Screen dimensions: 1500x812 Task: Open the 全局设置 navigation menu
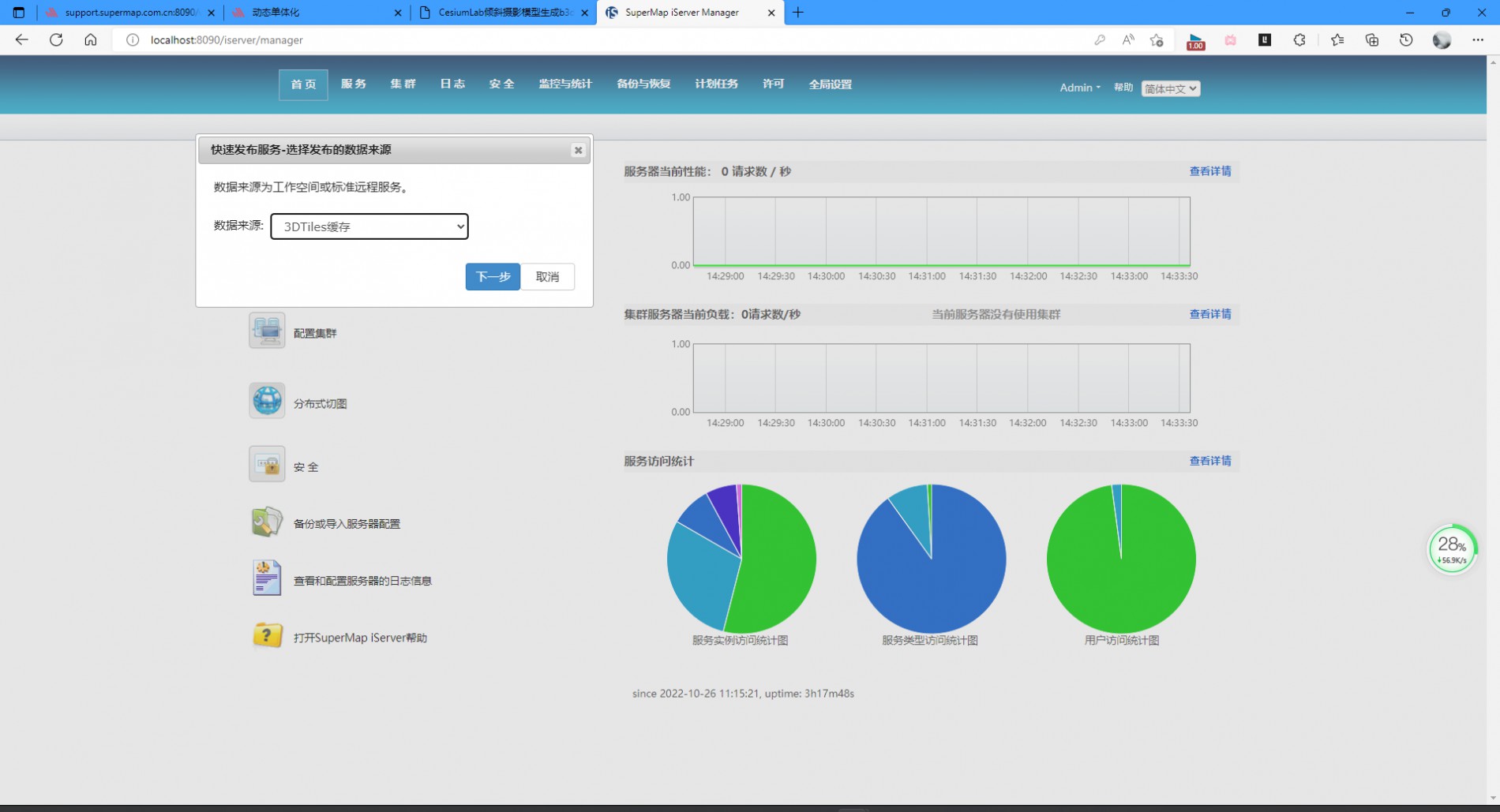830,84
